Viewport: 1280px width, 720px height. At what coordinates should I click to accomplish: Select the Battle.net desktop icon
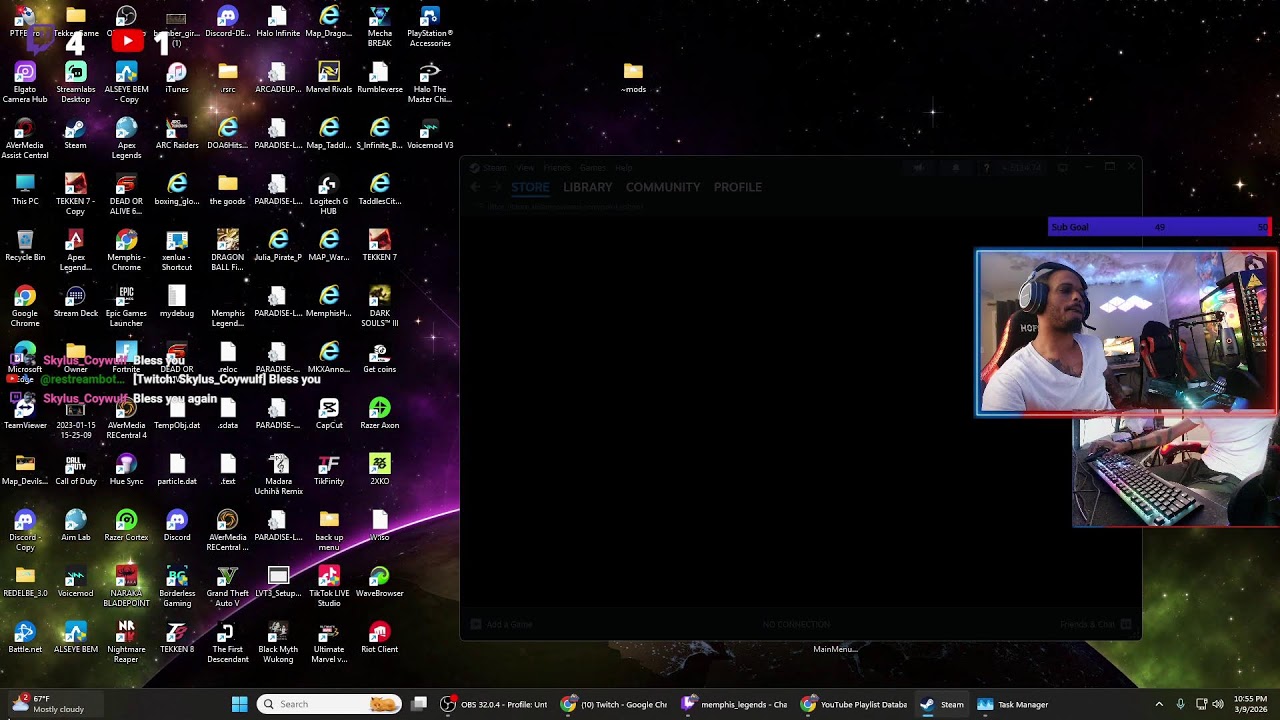click(25, 638)
